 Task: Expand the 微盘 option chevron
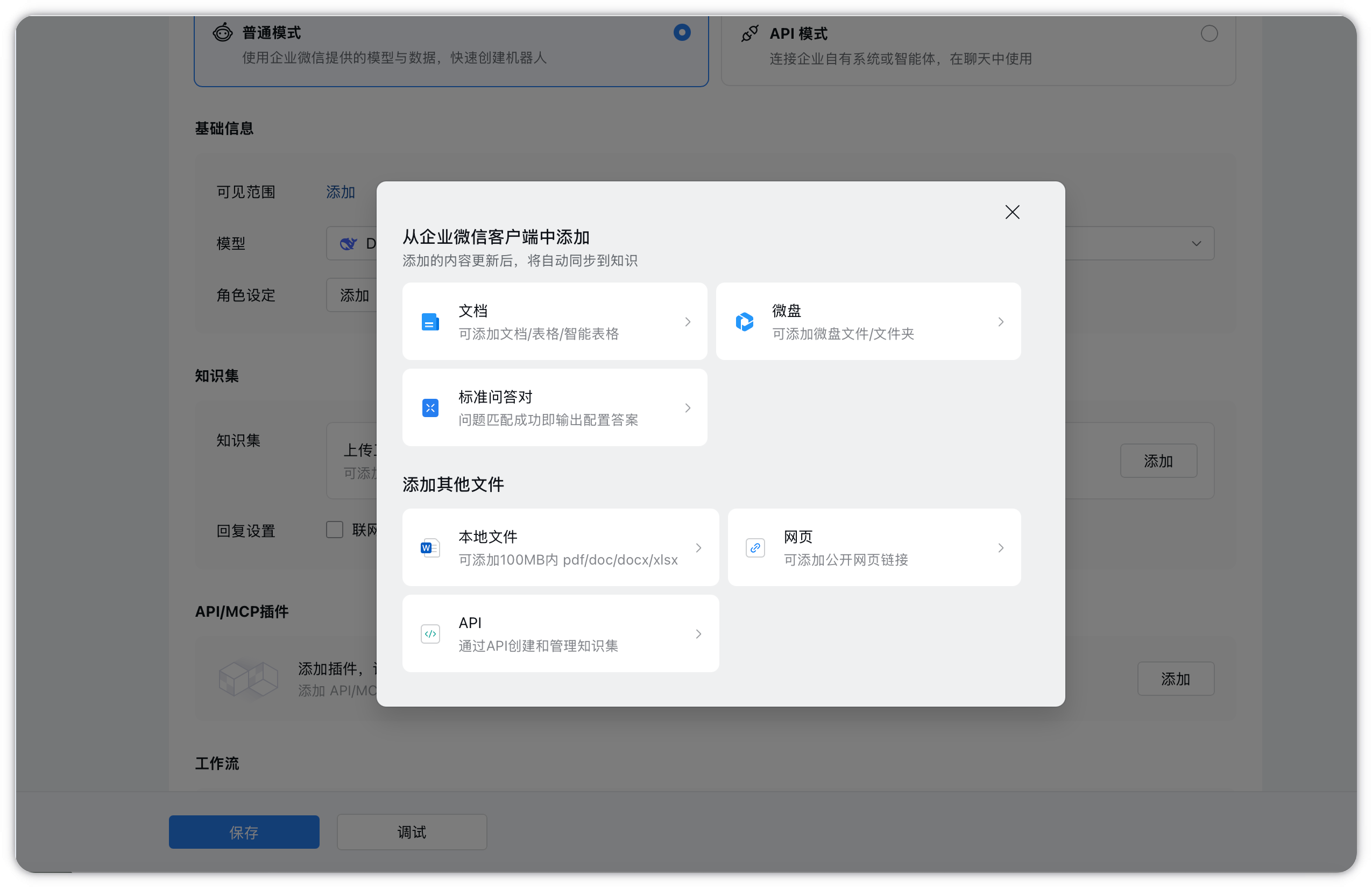tap(1001, 322)
